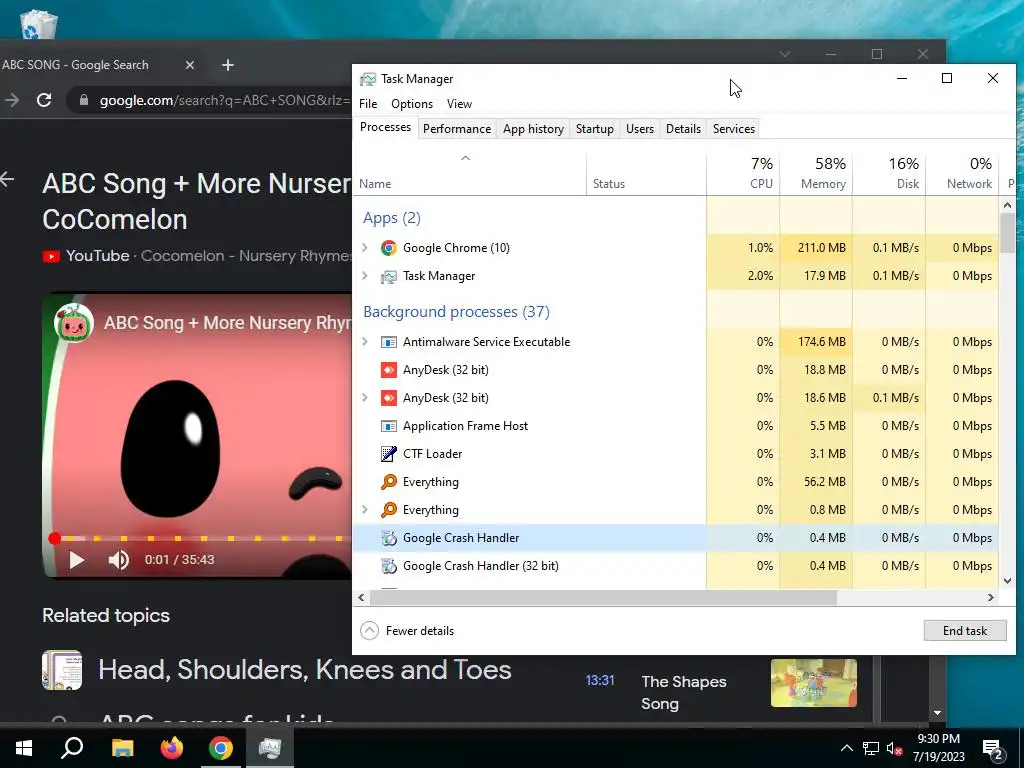Image resolution: width=1024 pixels, height=768 pixels.
Task: Click the Task Manager horizontal scrollbar
Action: [x=603, y=597]
